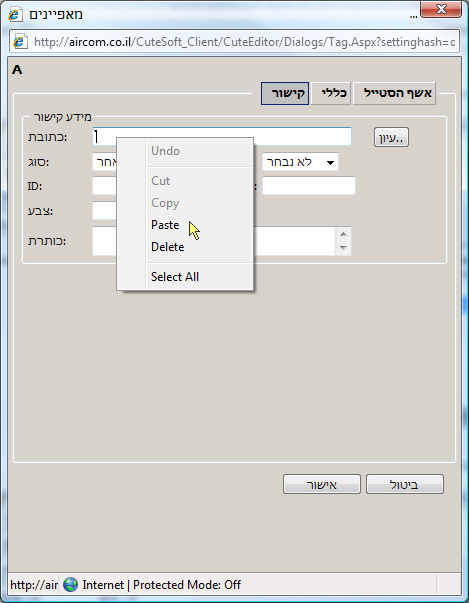Open the סוג dropdown showing אחר
469x603 pixels.
click(x=105, y=162)
